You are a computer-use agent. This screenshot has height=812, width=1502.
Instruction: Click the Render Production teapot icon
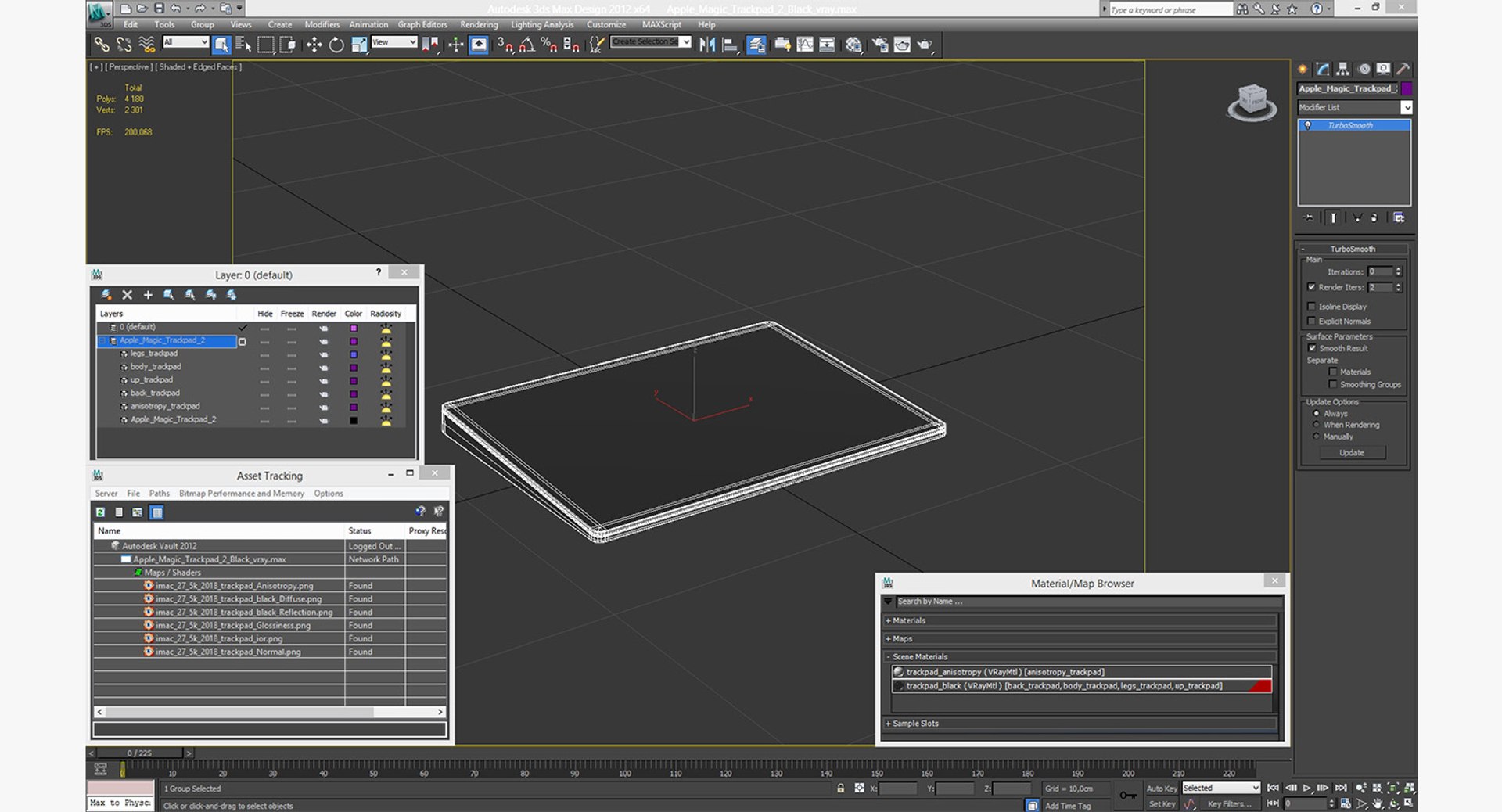click(x=925, y=45)
